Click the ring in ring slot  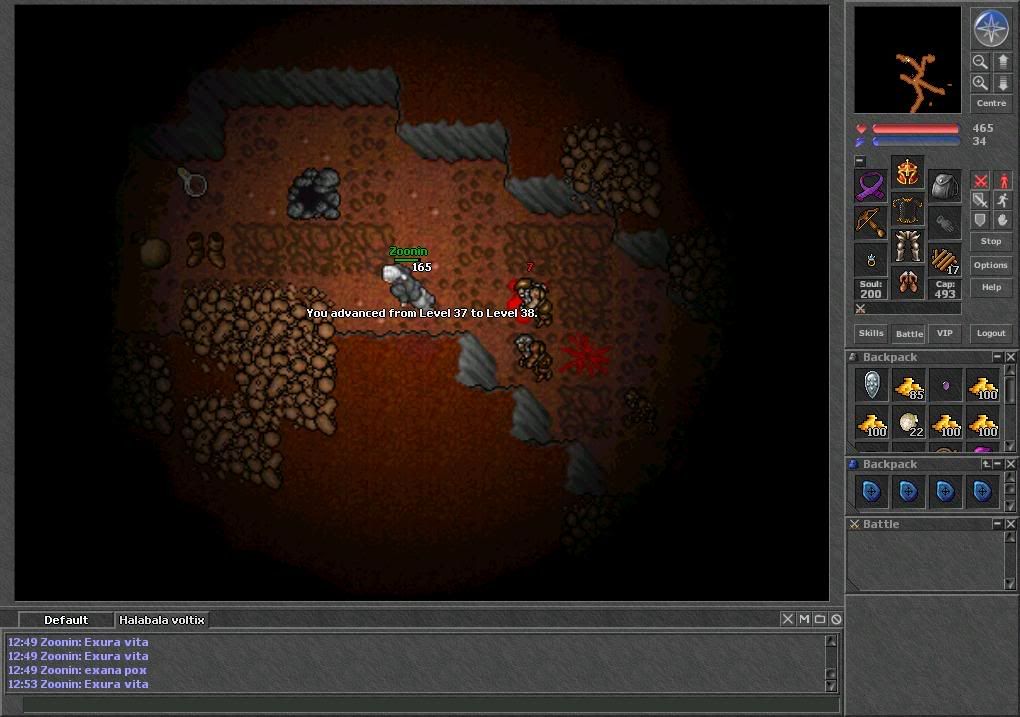pyautogui.click(x=870, y=260)
